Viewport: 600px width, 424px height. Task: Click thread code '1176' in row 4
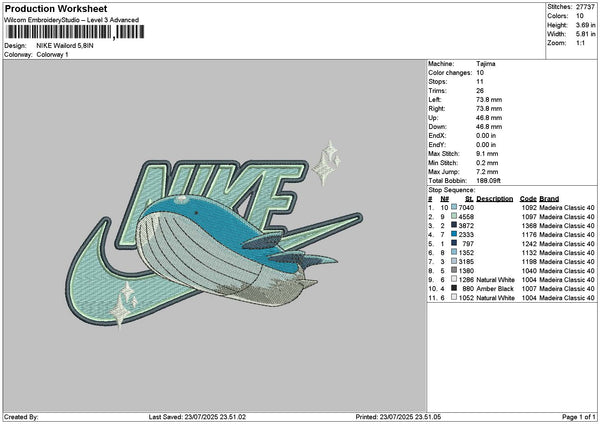tap(529, 235)
